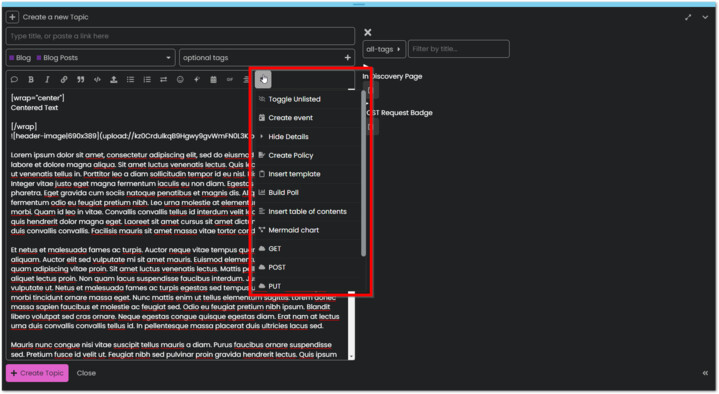Toggle bold formatting in composer toolbar

tap(31, 79)
